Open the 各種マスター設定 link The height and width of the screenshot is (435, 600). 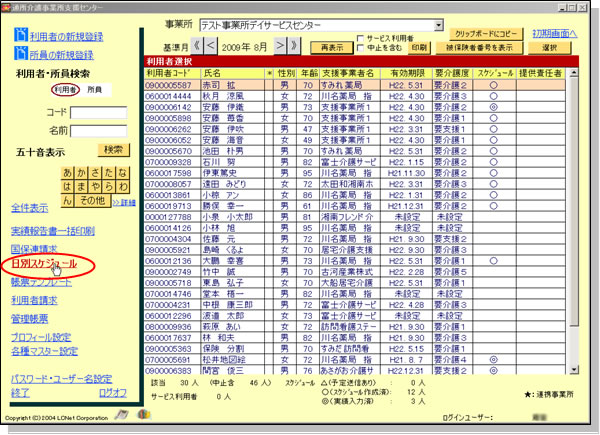[45, 351]
